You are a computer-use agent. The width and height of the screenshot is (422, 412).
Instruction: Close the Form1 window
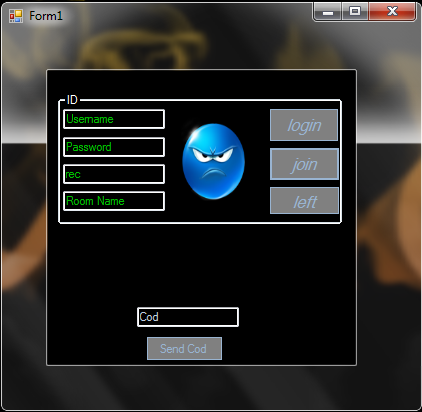(392, 12)
